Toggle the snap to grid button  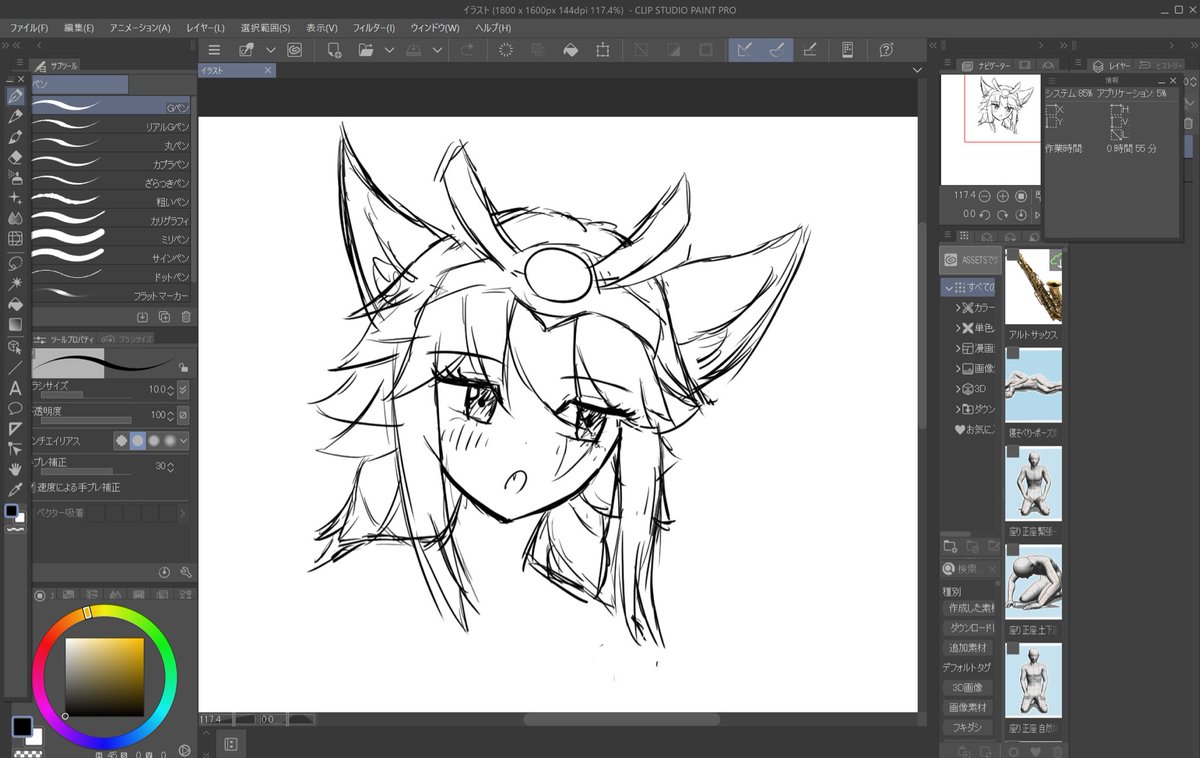click(x=810, y=50)
